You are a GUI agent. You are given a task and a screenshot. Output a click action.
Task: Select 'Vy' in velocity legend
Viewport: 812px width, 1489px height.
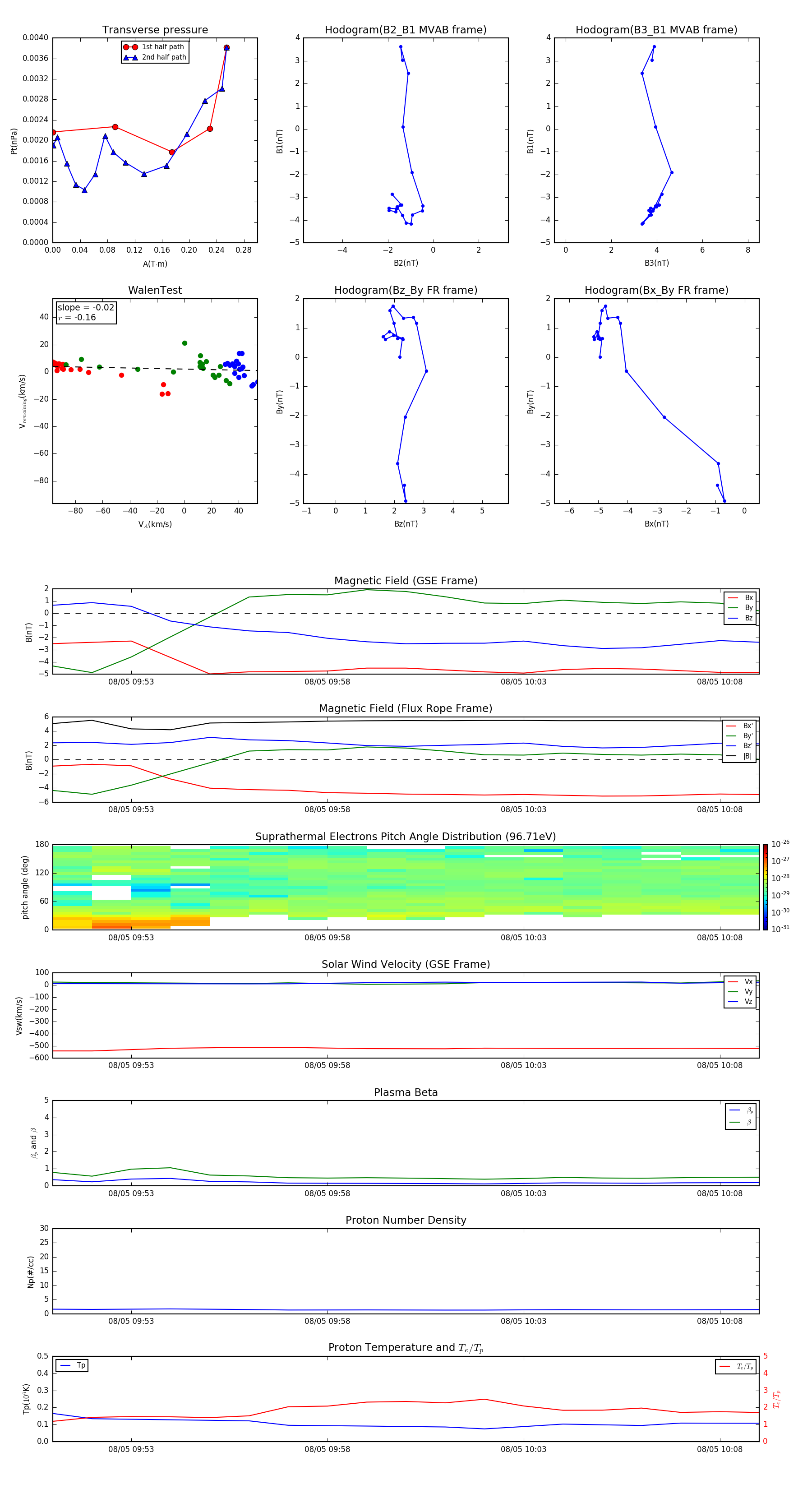tap(740, 991)
